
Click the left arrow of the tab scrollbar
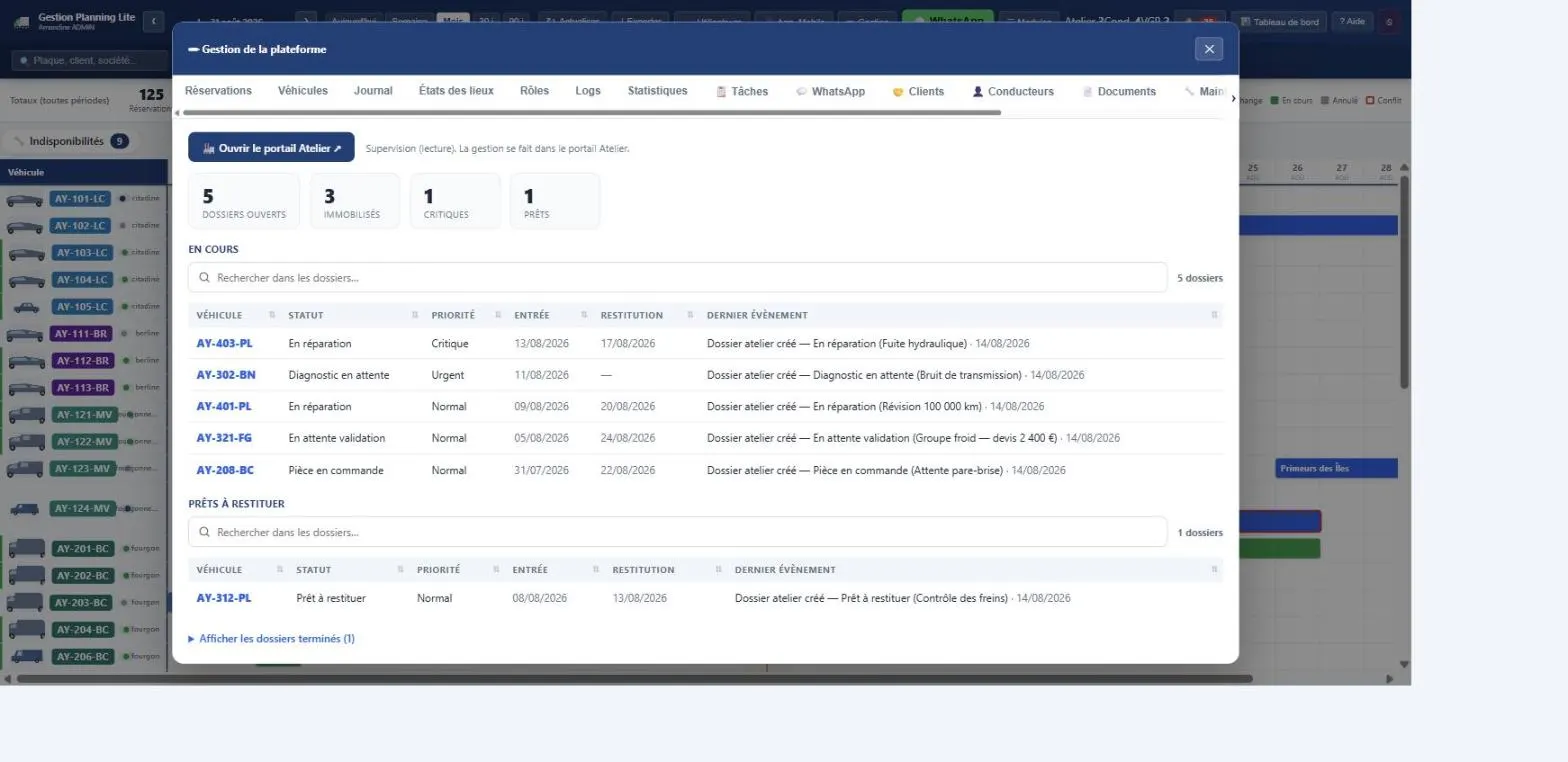(x=177, y=113)
